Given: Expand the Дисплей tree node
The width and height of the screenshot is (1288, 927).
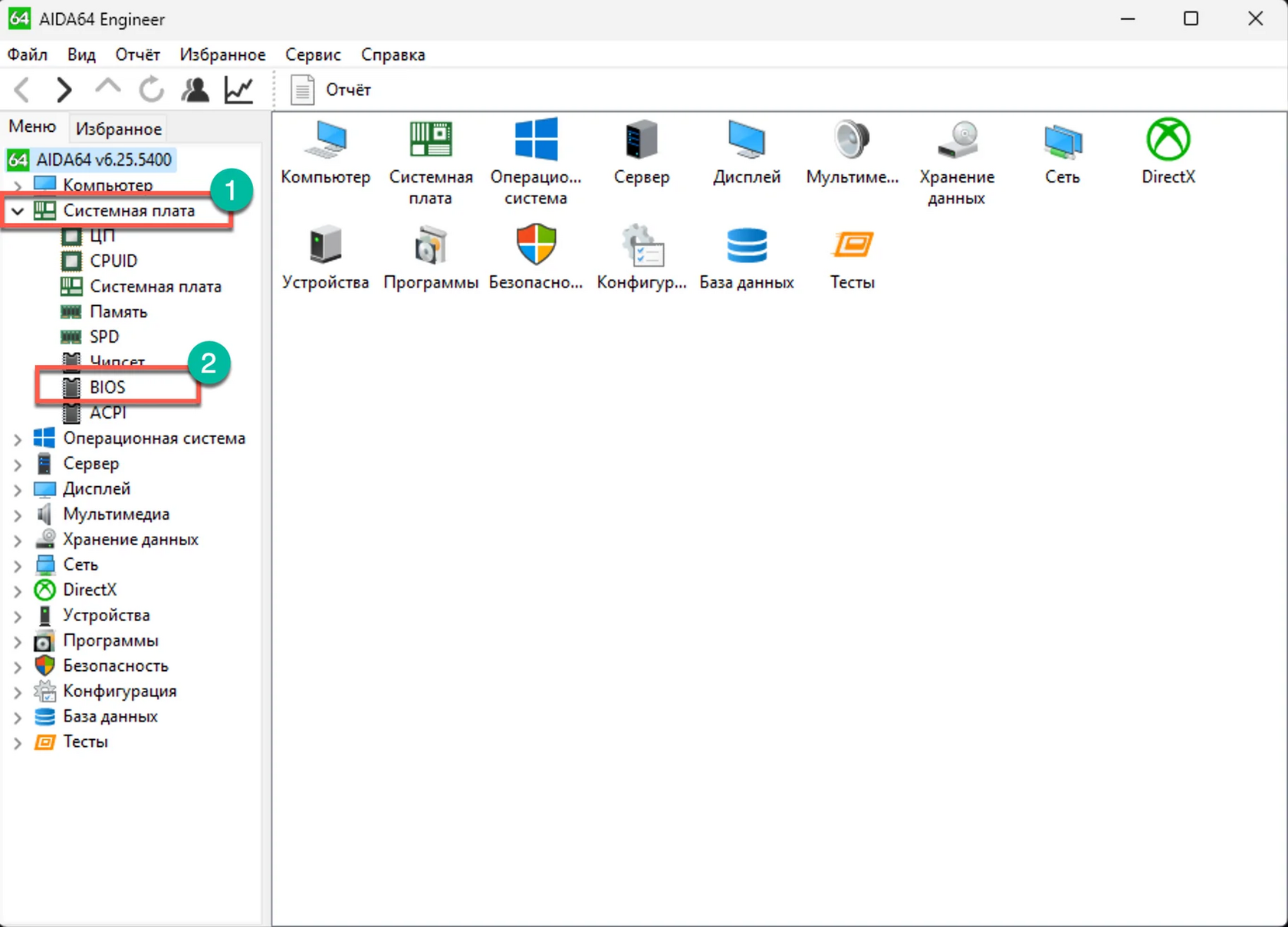Looking at the screenshot, I should pos(18,489).
